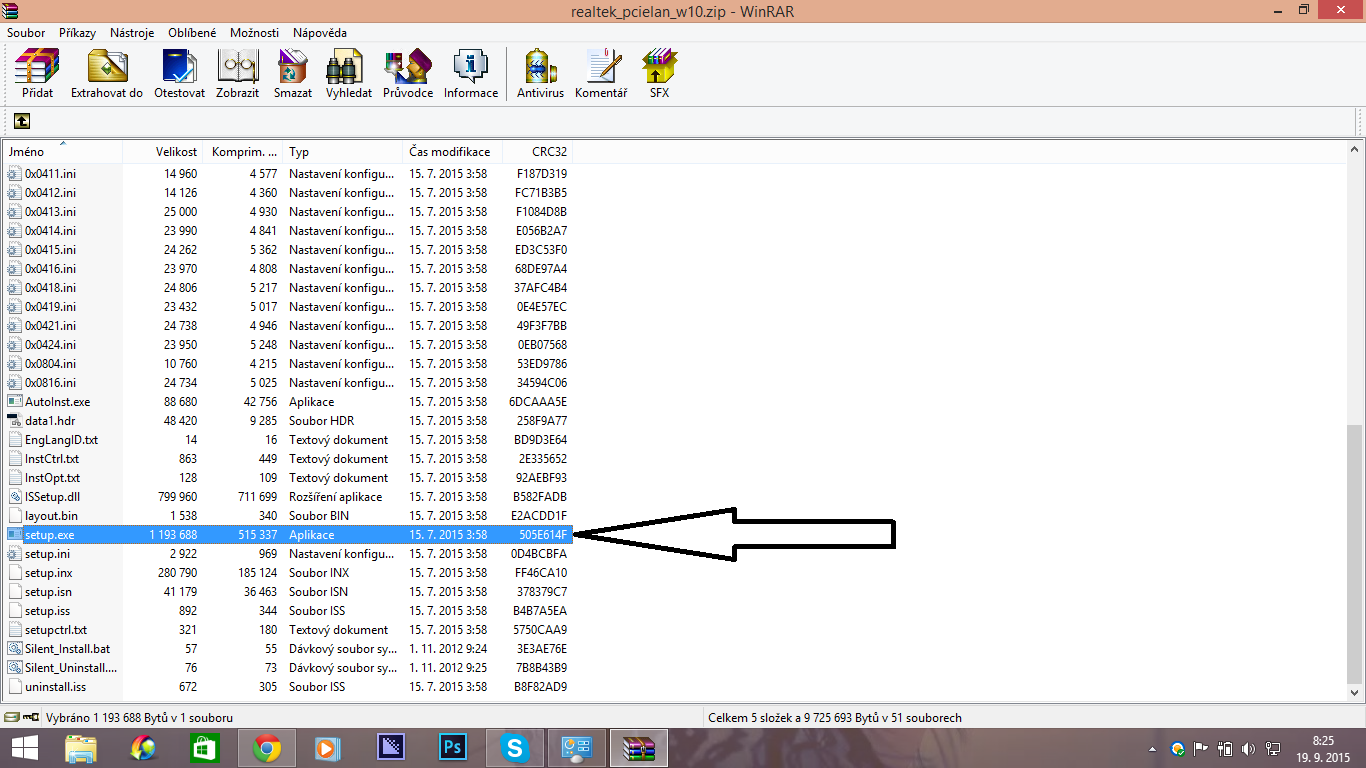The width and height of the screenshot is (1366, 768).
Task: Click the Extrahovat do toolbar icon
Action: click(107, 73)
